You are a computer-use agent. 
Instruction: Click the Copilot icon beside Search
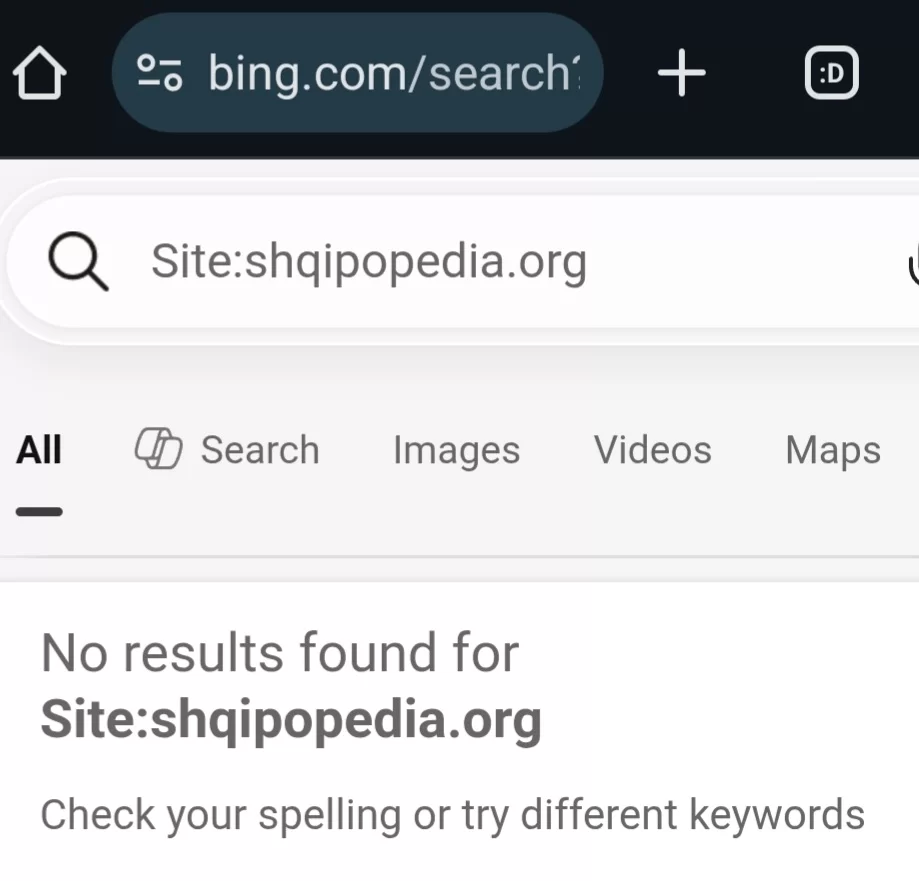[x=158, y=449]
